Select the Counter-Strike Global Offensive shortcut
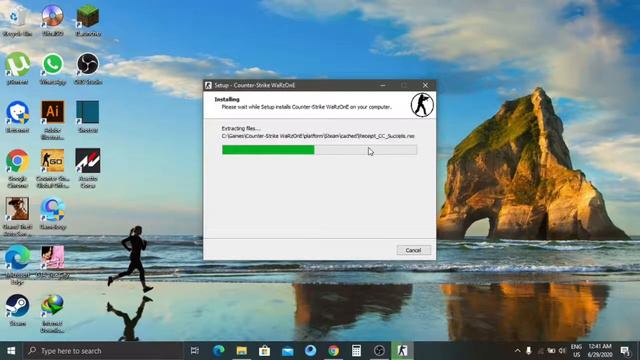The width and height of the screenshot is (640, 360). point(53,168)
